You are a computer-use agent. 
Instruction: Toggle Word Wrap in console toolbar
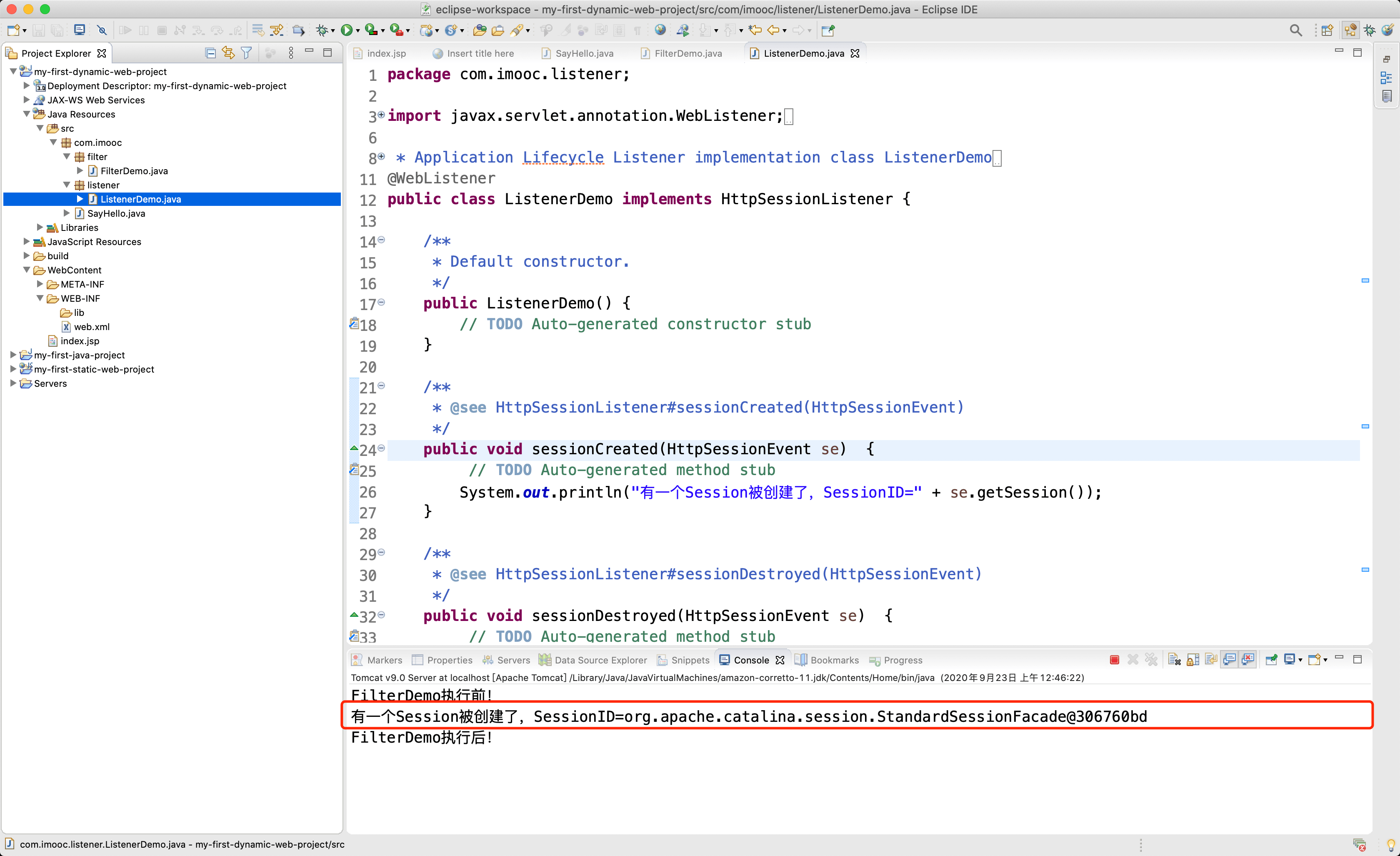1211,660
